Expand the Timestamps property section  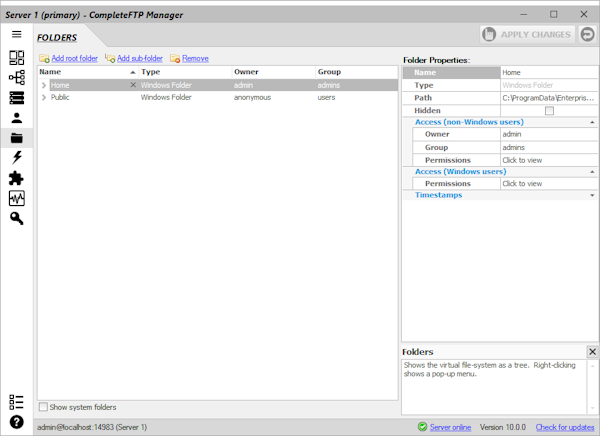pos(592,196)
